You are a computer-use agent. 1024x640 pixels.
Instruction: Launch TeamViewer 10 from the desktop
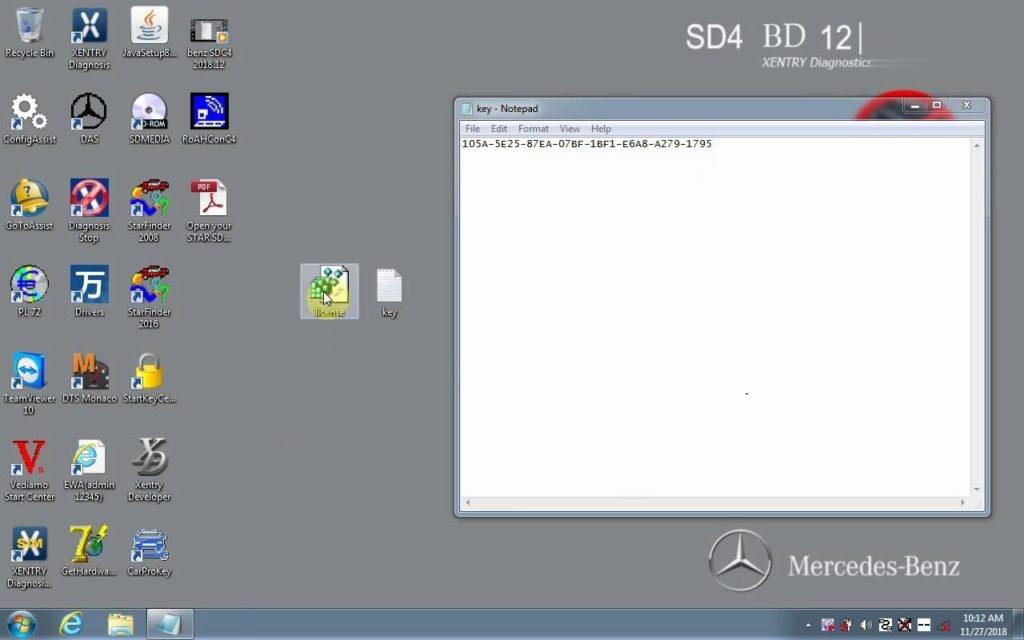point(29,383)
